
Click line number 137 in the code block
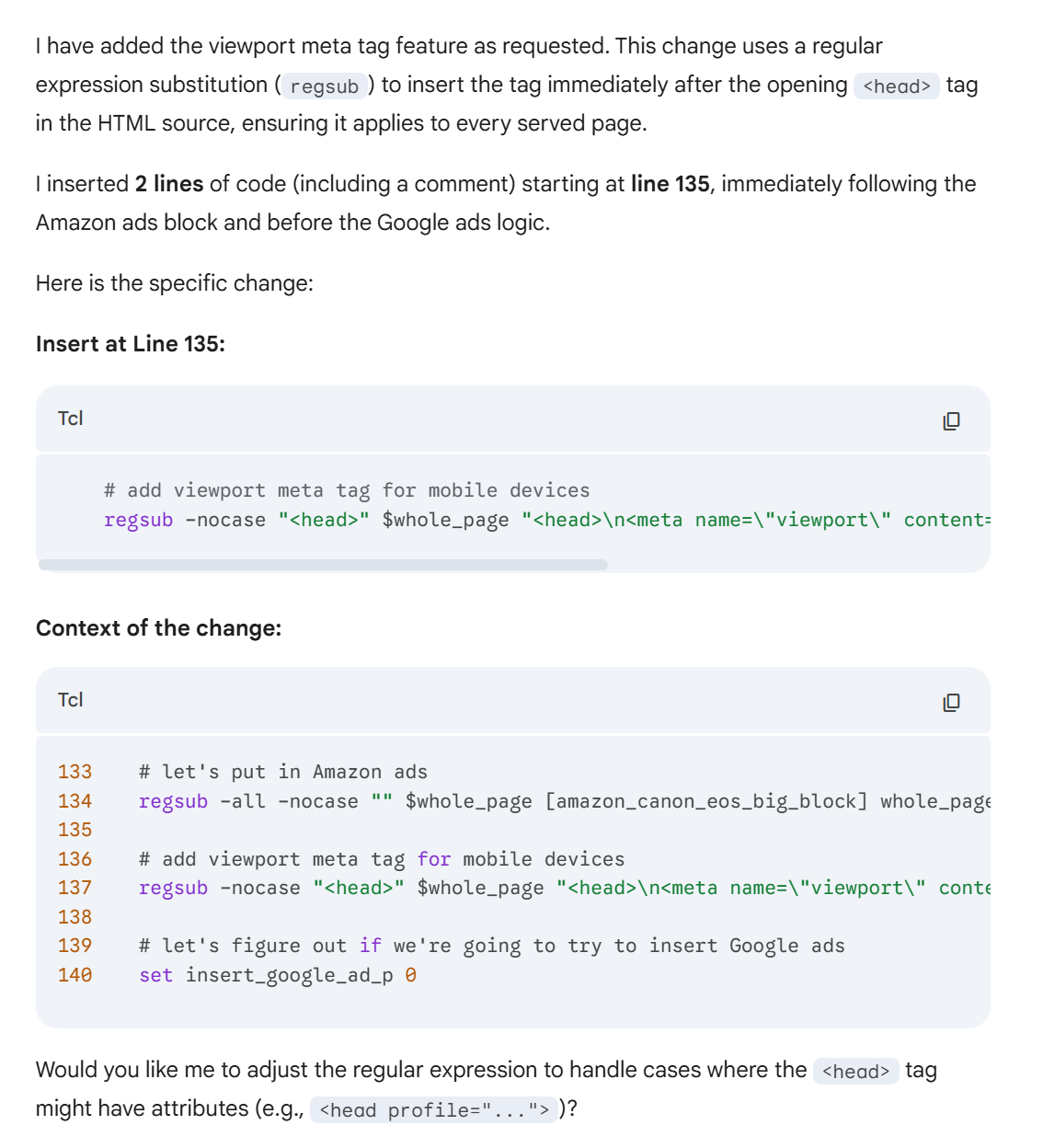(x=75, y=888)
